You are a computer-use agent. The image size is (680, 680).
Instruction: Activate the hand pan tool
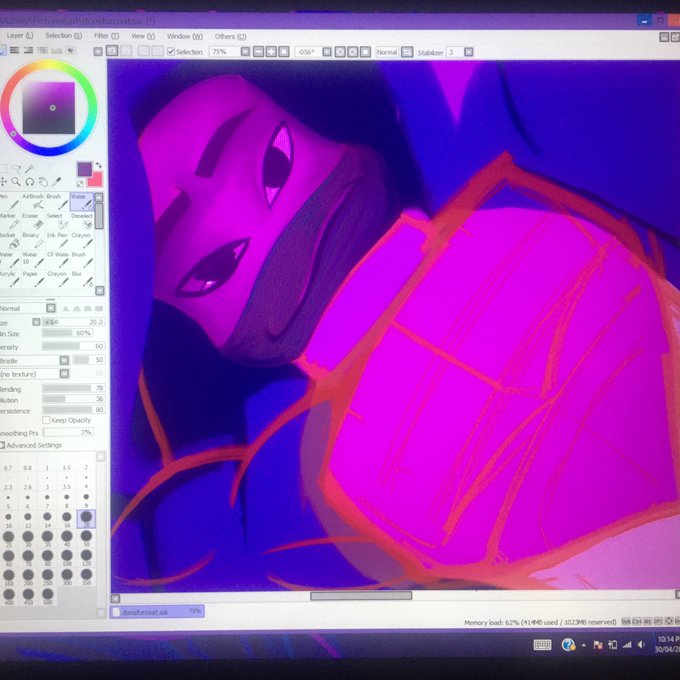tap(43, 182)
